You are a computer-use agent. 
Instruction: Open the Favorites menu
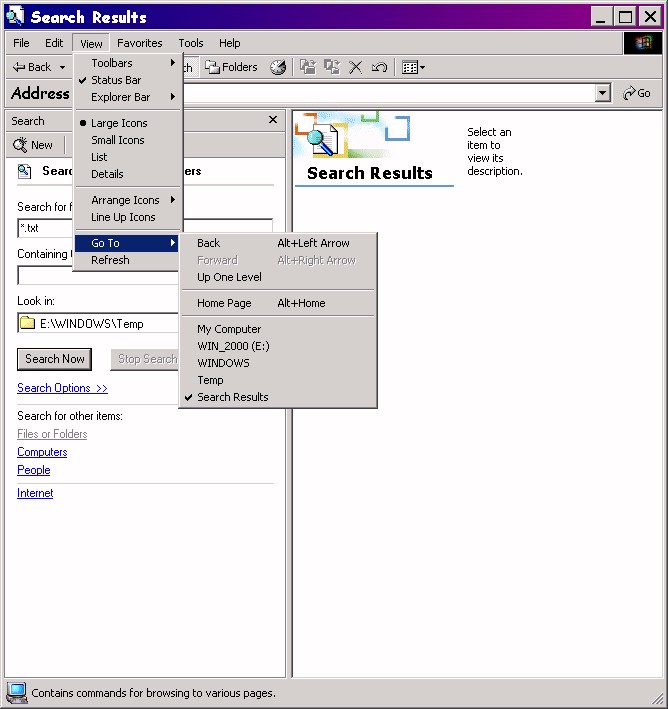point(139,43)
